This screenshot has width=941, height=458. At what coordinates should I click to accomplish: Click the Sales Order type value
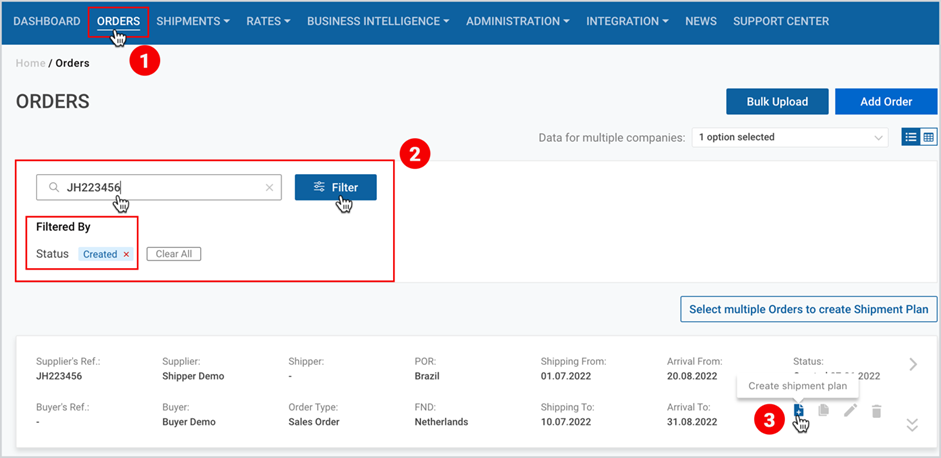click(x=314, y=421)
